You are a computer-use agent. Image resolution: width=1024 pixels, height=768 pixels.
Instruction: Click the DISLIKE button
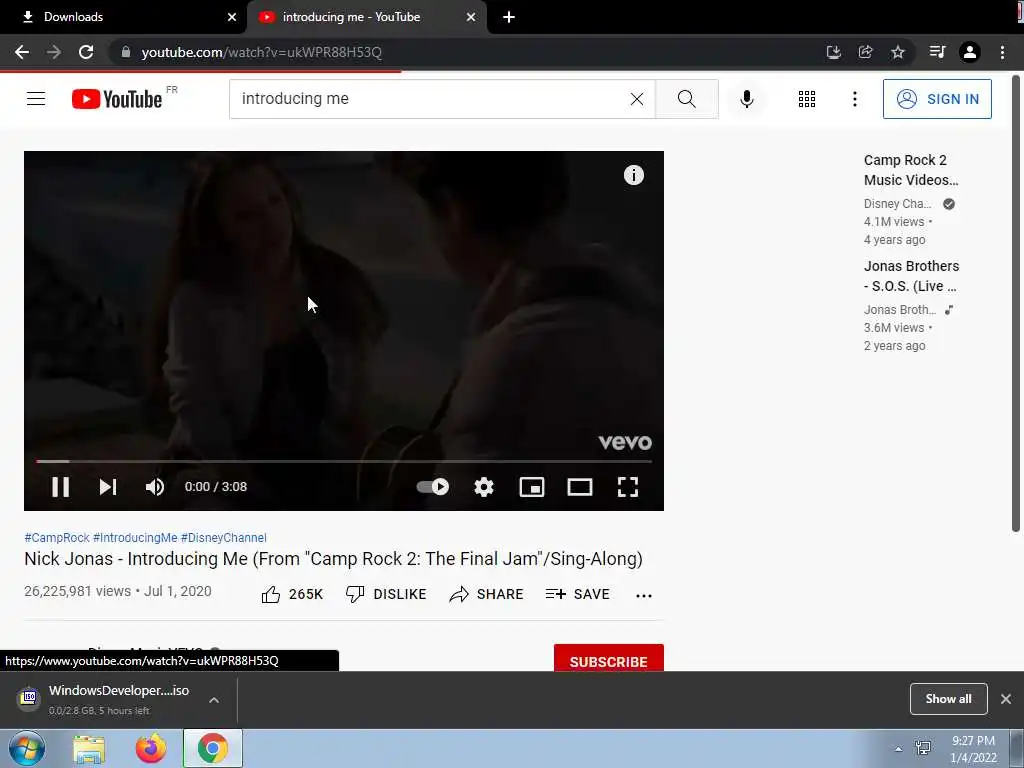tap(386, 594)
